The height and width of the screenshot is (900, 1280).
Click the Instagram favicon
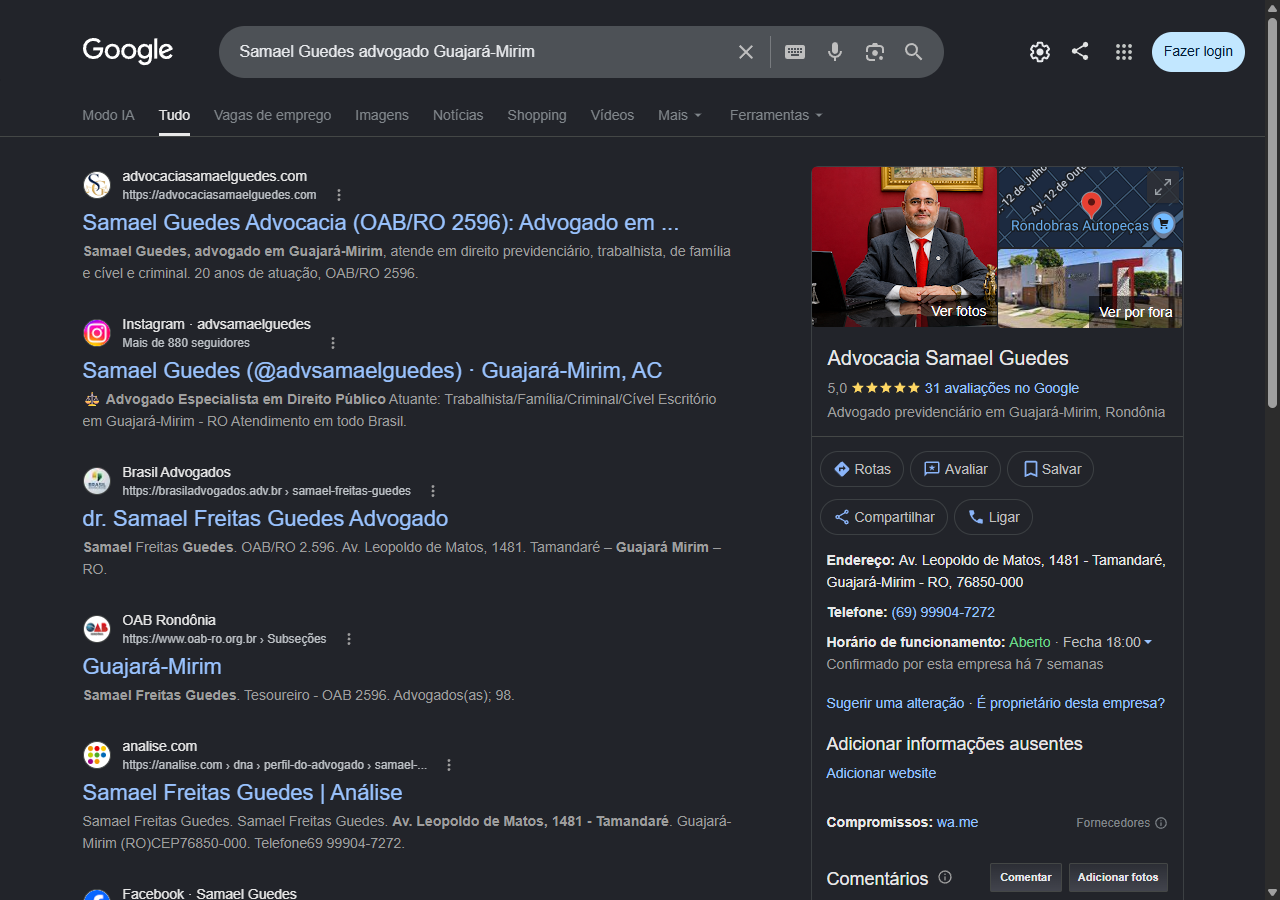tap(97, 333)
